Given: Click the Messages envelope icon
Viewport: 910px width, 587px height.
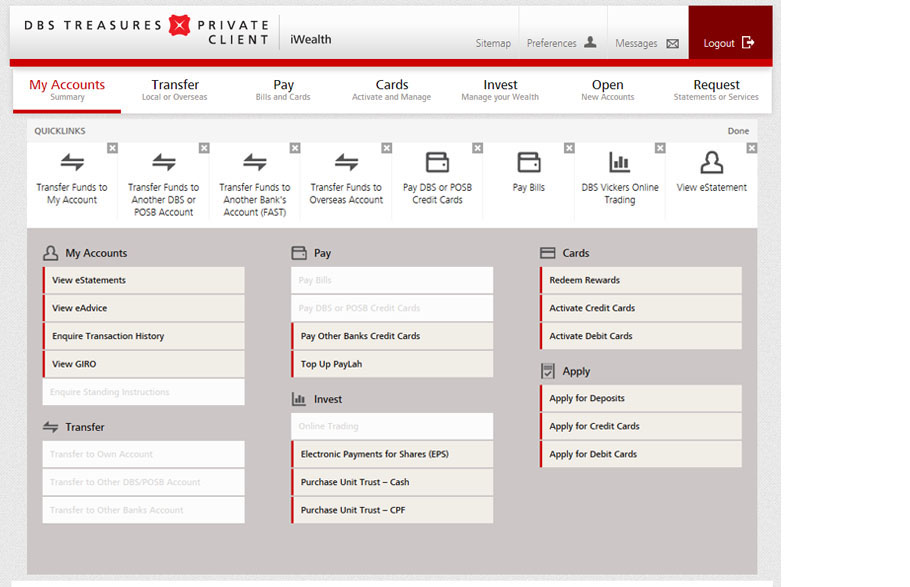Looking at the screenshot, I should [x=673, y=44].
